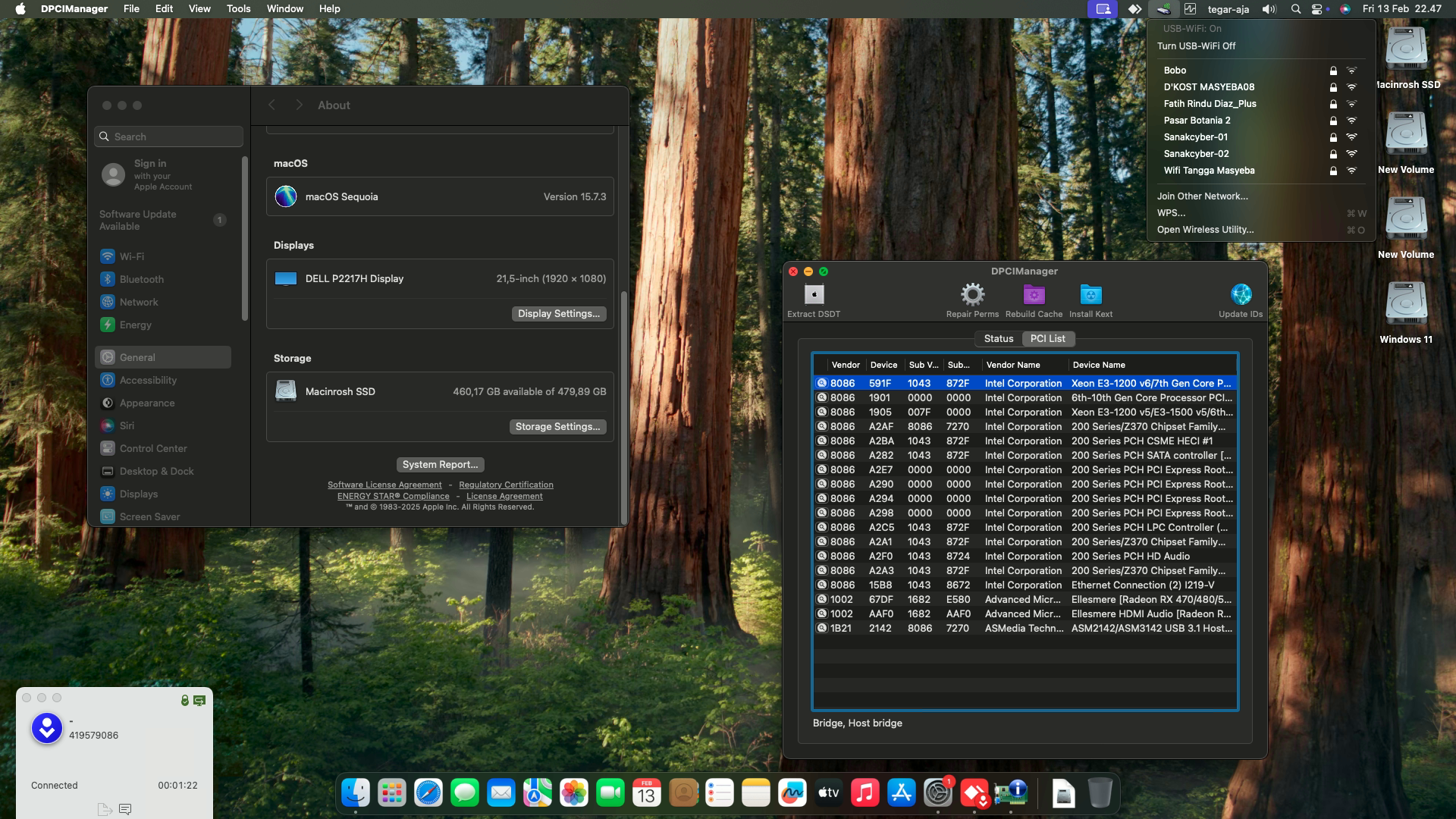Open FaceTime from the Dock
Viewport: 1456px width, 819px height.
click(x=610, y=793)
